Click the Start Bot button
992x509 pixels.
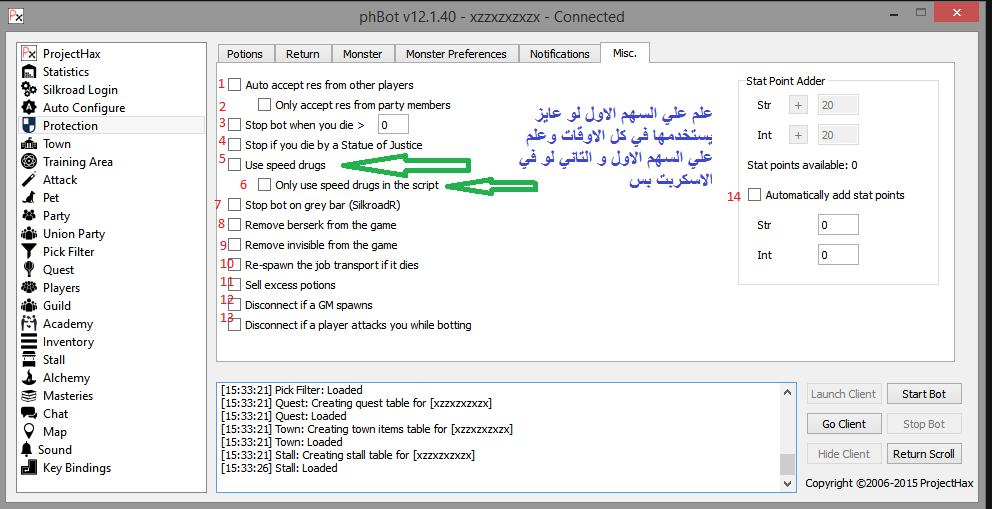[924, 394]
